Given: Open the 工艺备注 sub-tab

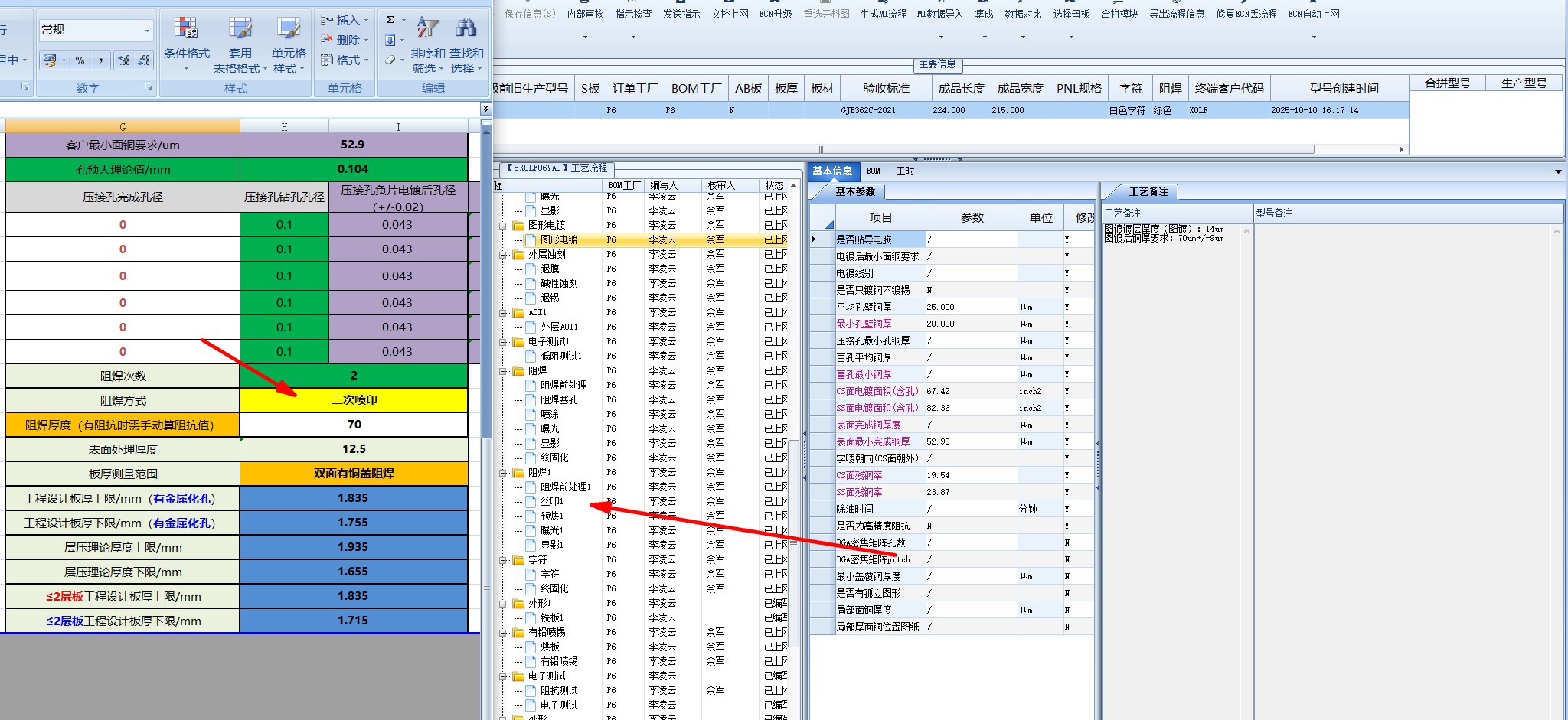Looking at the screenshot, I should 1148,192.
